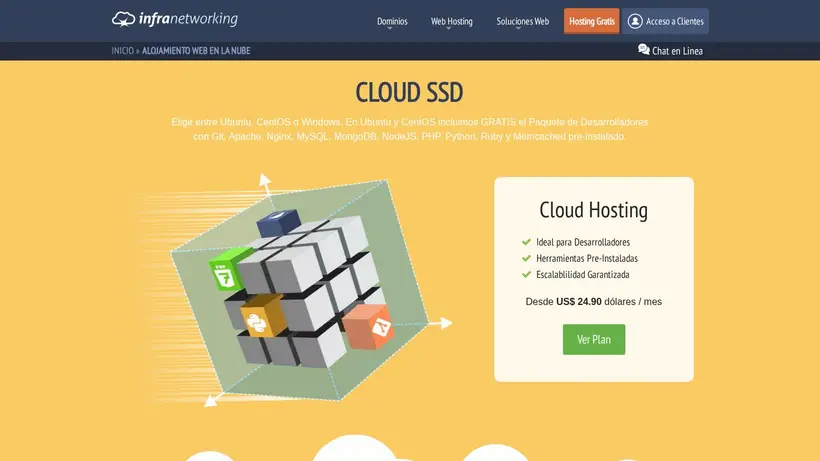Click the 'Desde US$ 24.90 dólares / mes' price
Screen dimensions: 820x461
click(594, 302)
